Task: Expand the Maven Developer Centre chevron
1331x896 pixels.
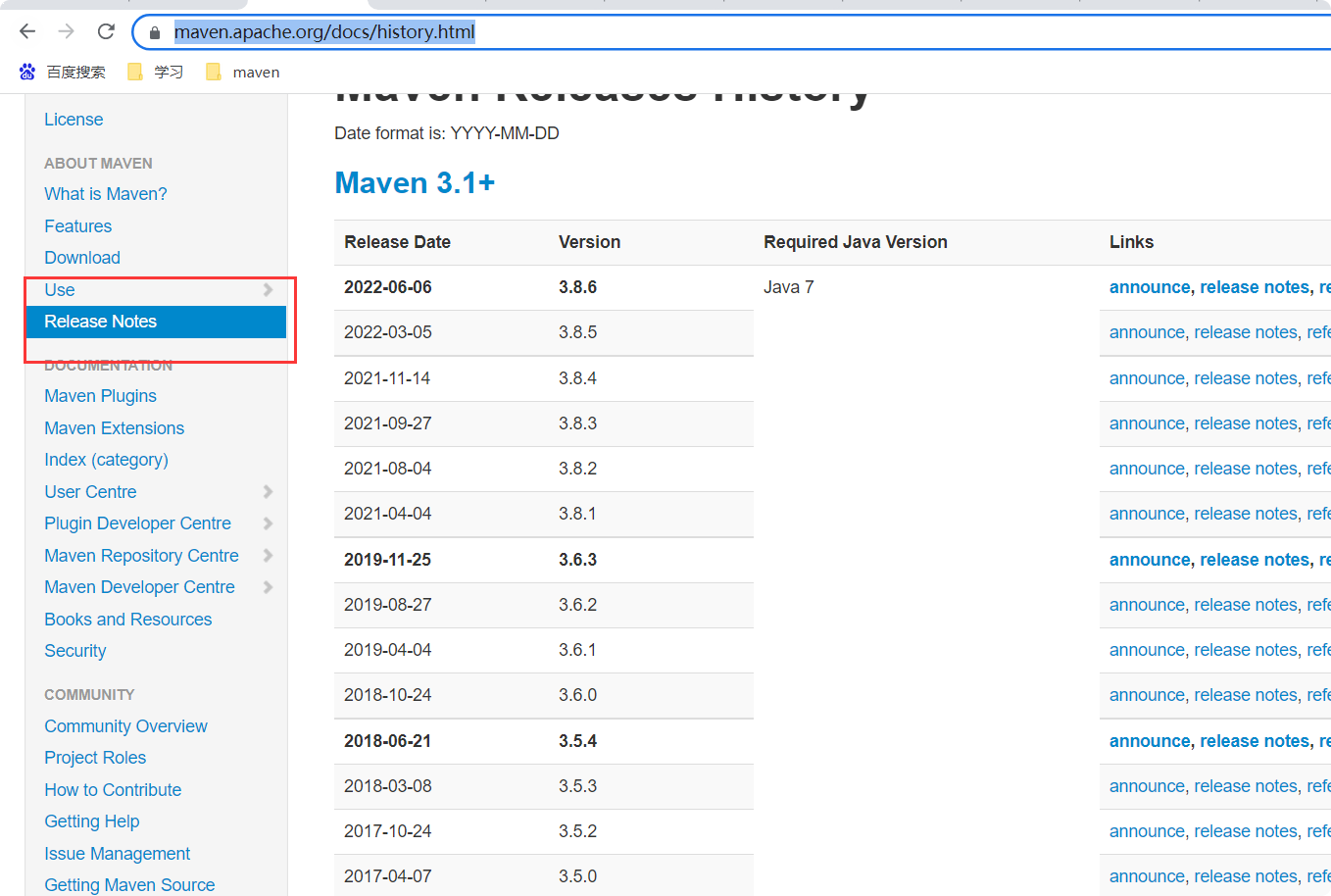Action: tap(268, 587)
